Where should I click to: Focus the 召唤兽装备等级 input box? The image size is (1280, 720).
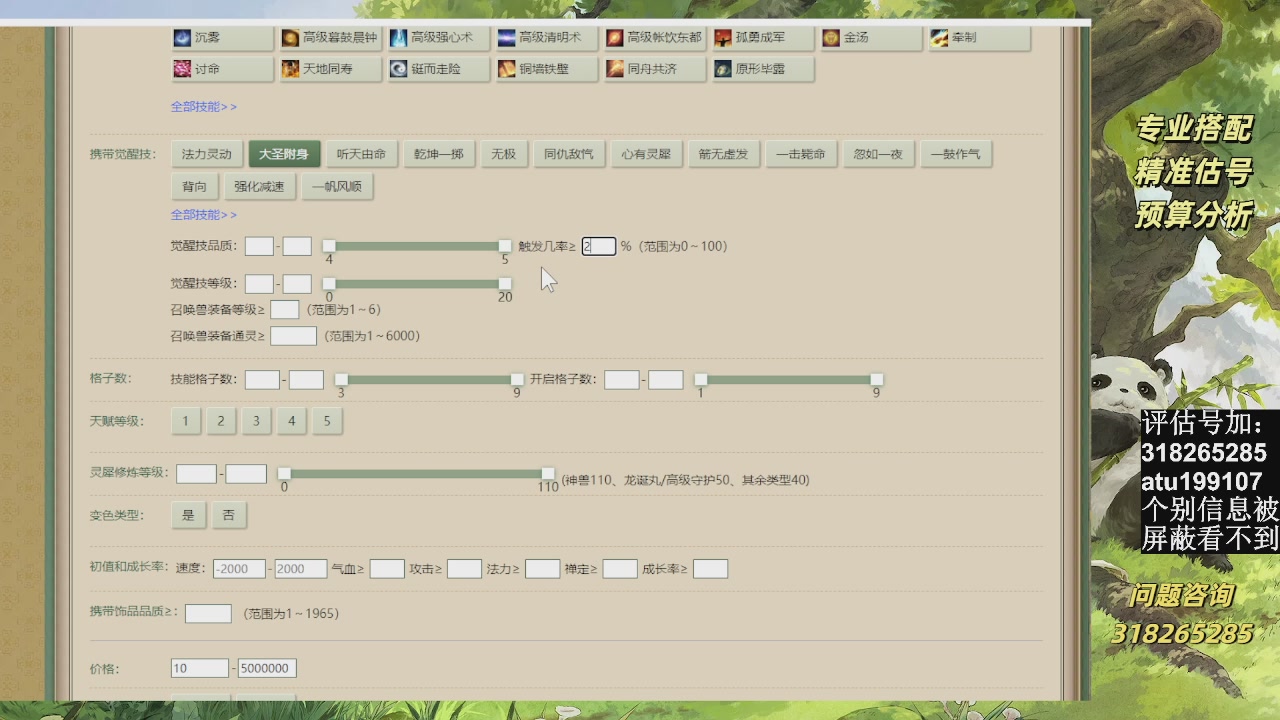[x=285, y=310]
